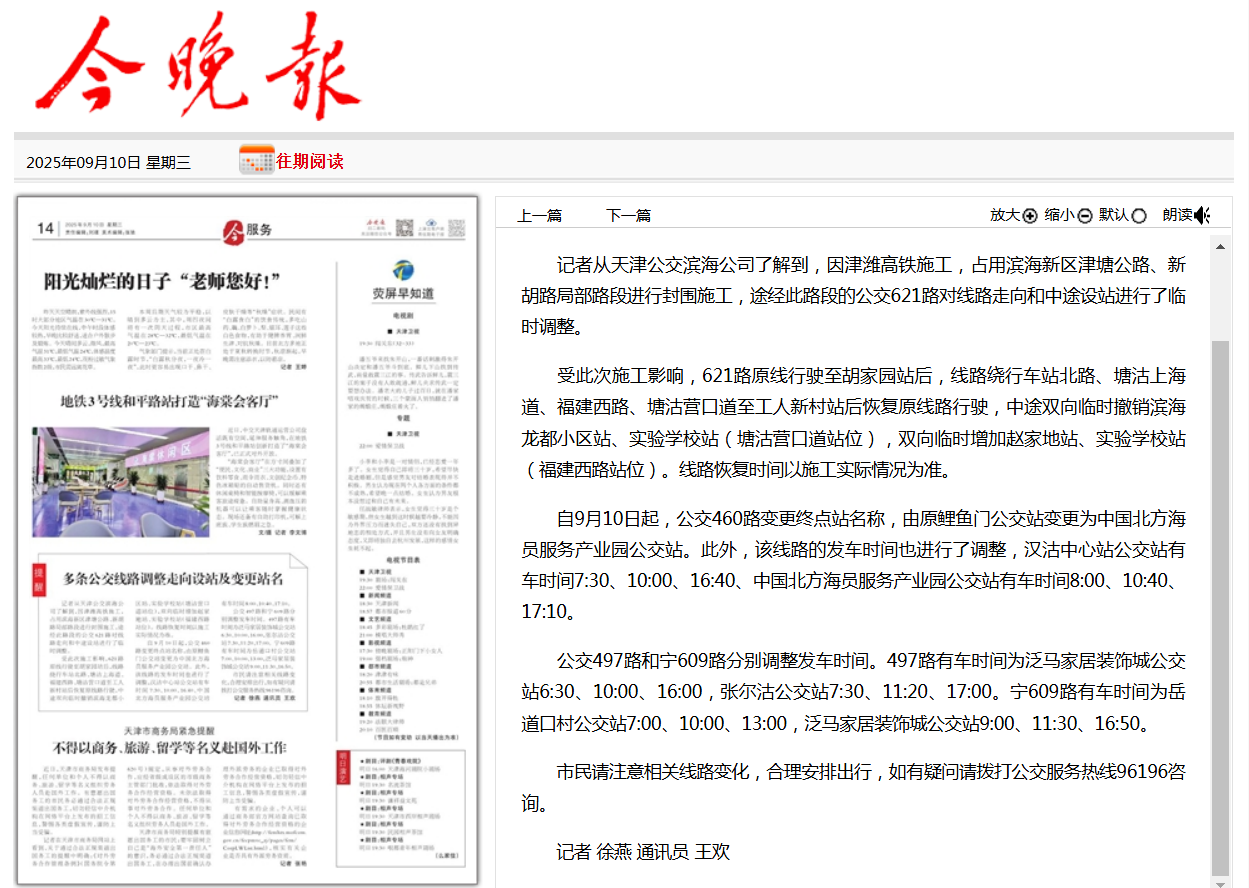Click the zoom-out minus icon beside 缩小
This screenshot has width=1249, height=888.
click(x=1084, y=215)
